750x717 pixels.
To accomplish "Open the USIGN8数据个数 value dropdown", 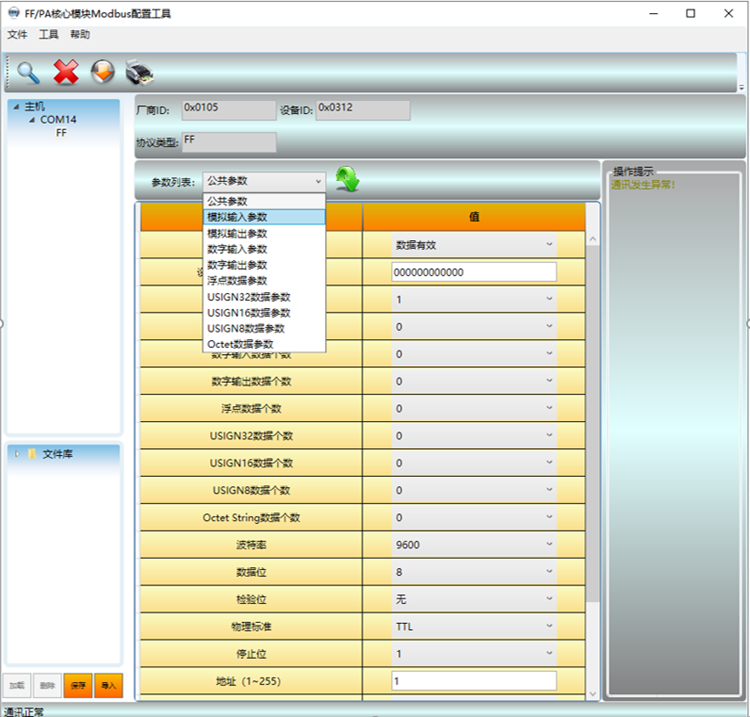I will pyautogui.click(x=474, y=490).
